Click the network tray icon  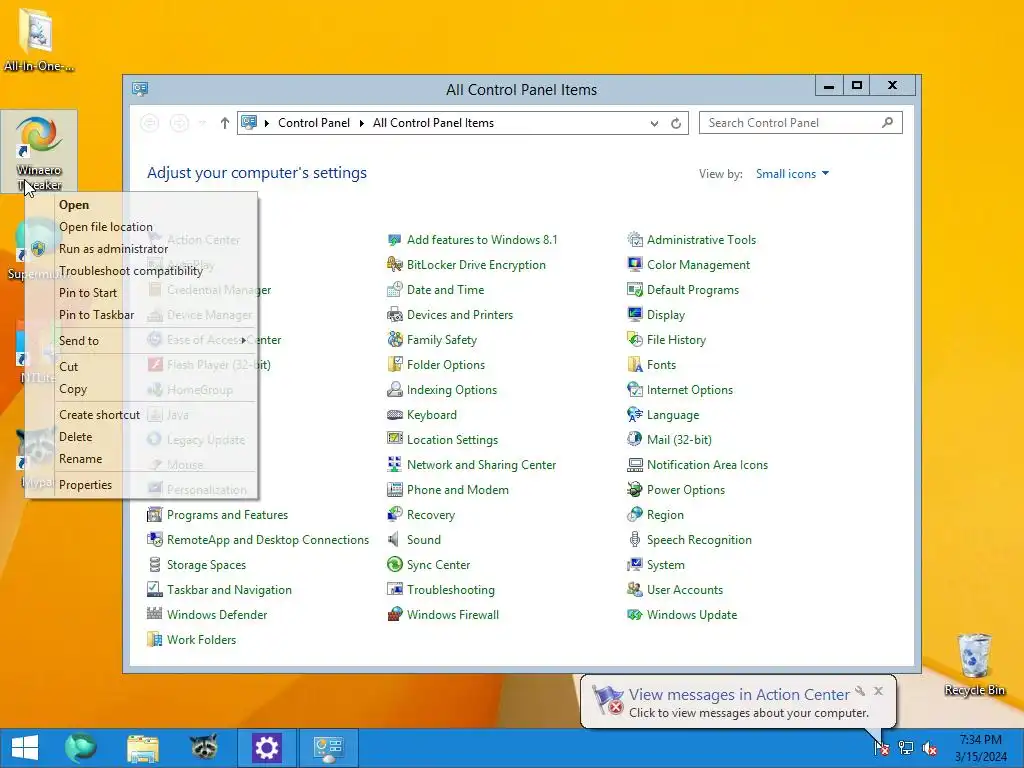tap(906, 748)
